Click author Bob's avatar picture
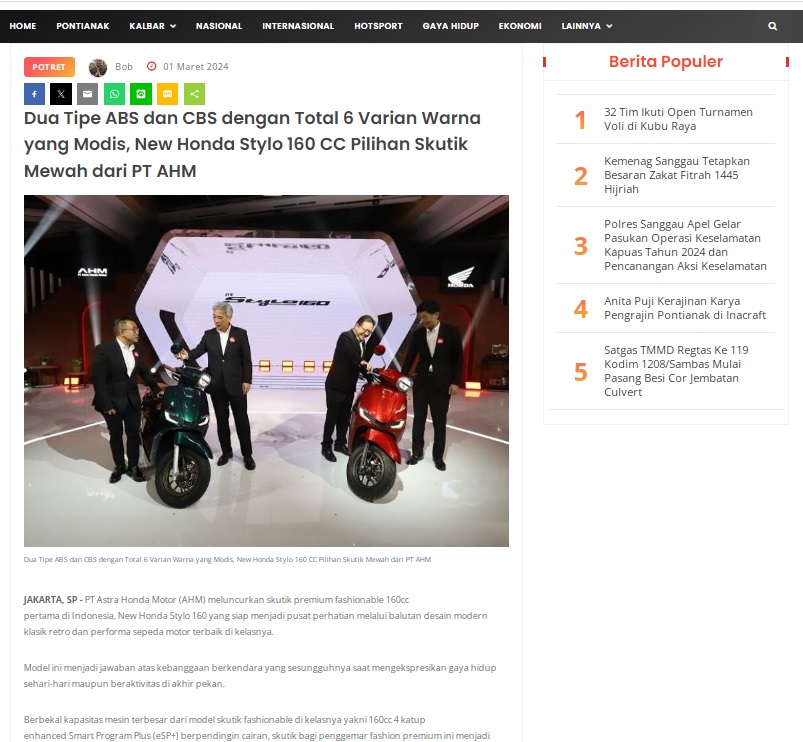This screenshot has width=803, height=742. (98, 67)
